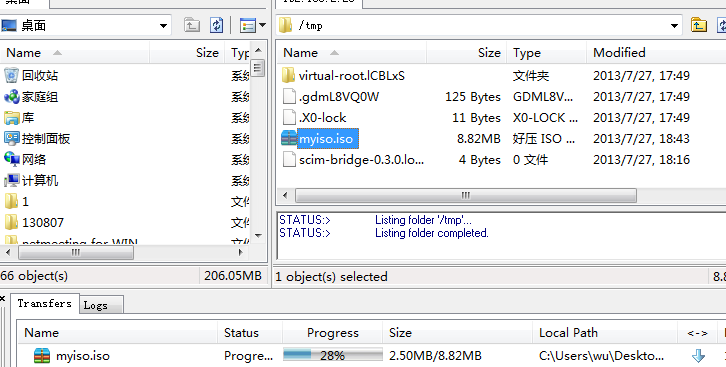Click the 125 Bytes size cell
Screen dimensions: 726x367
click(473, 97)
